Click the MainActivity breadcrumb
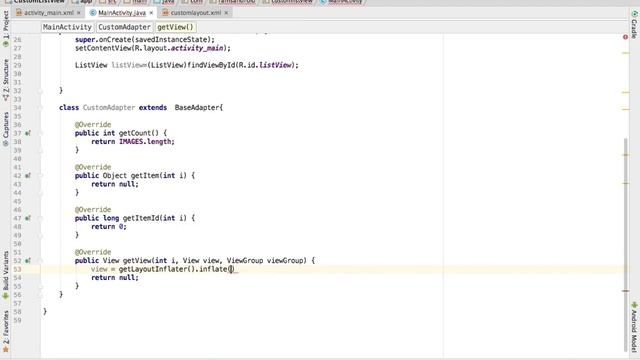The height and width of the screenshot is (360, 640). click(x=67, y=27)
